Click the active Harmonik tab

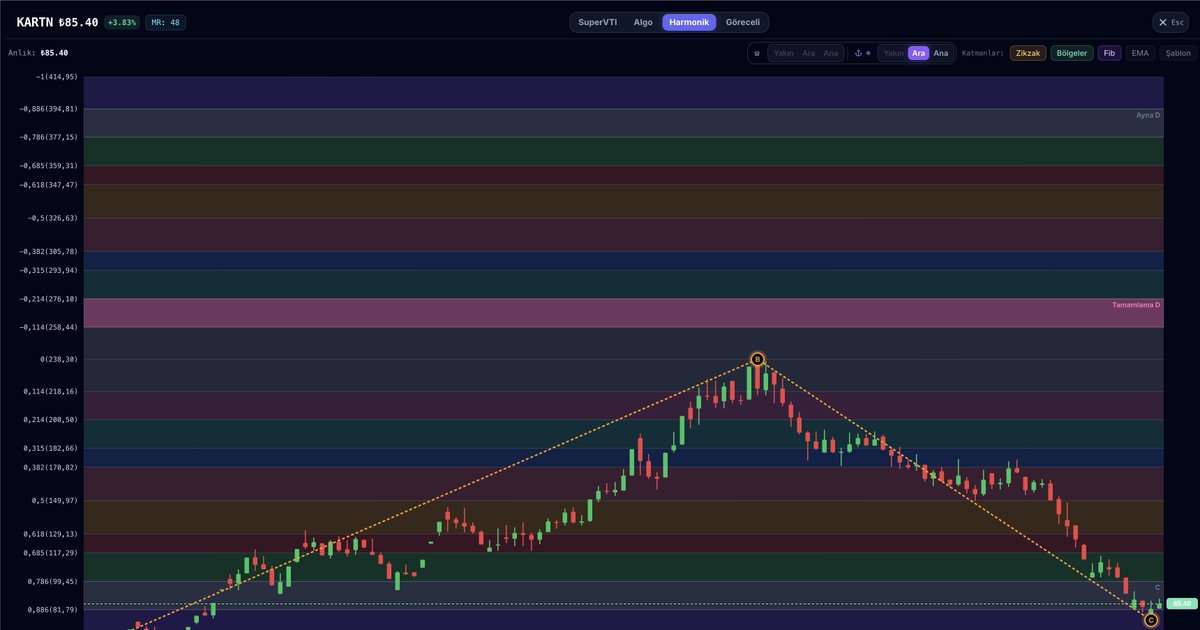pyautogui.click(x=689, y=22)
